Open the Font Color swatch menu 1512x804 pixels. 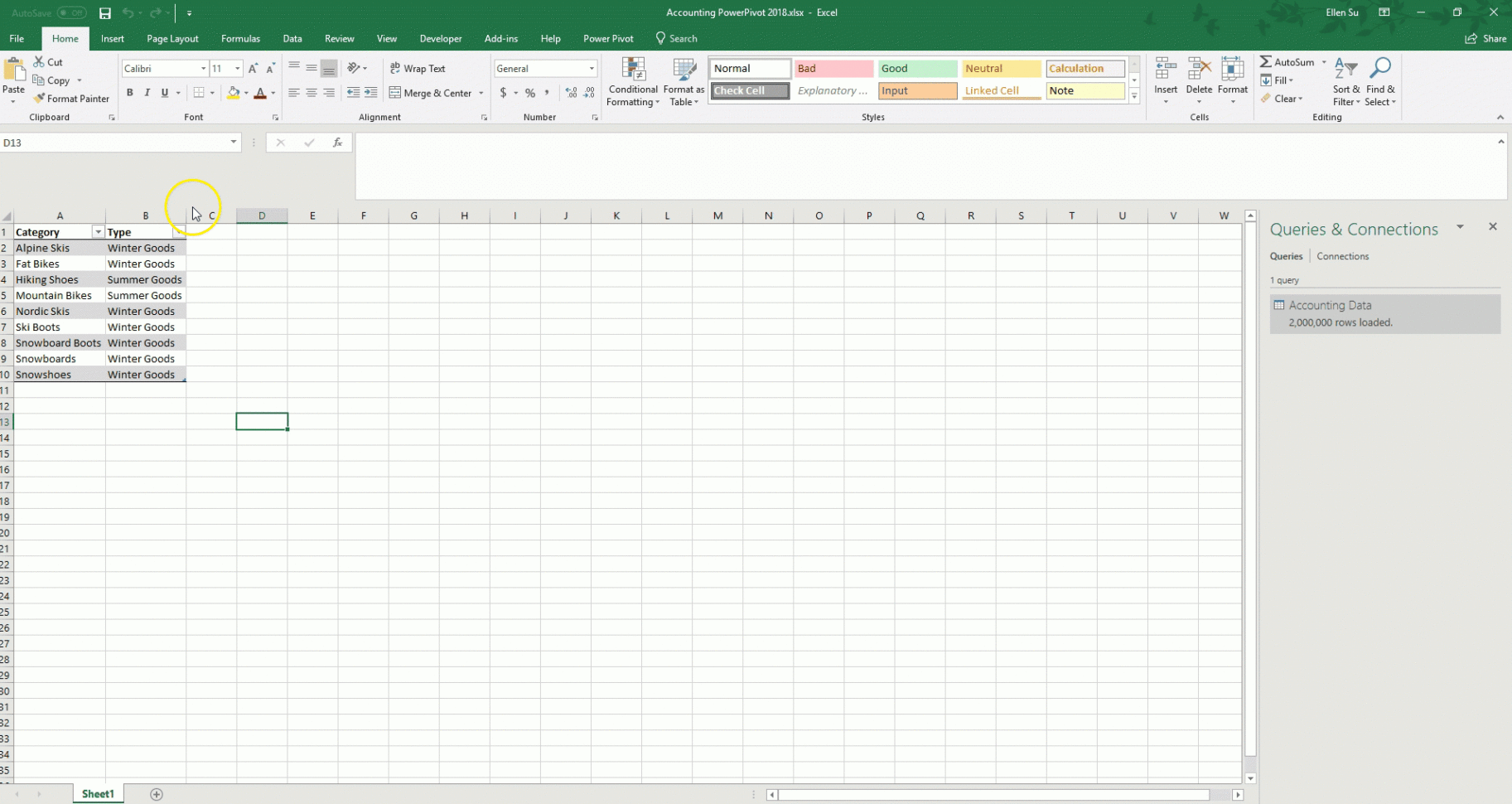point(274,93)
